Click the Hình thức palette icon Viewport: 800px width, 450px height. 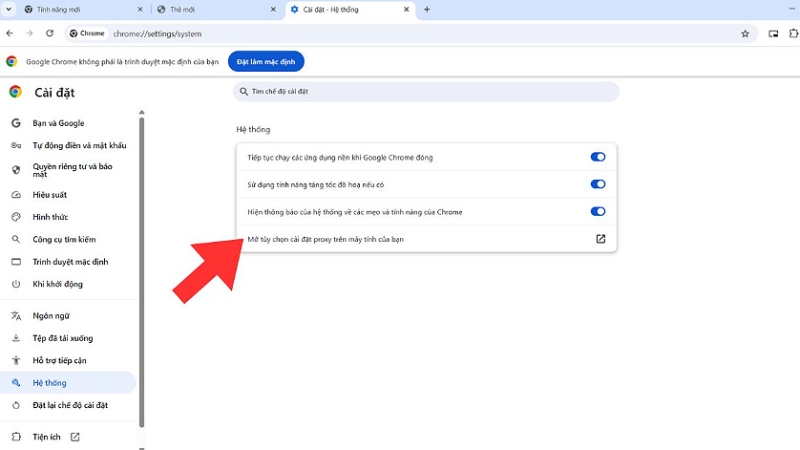pos(16,217)
